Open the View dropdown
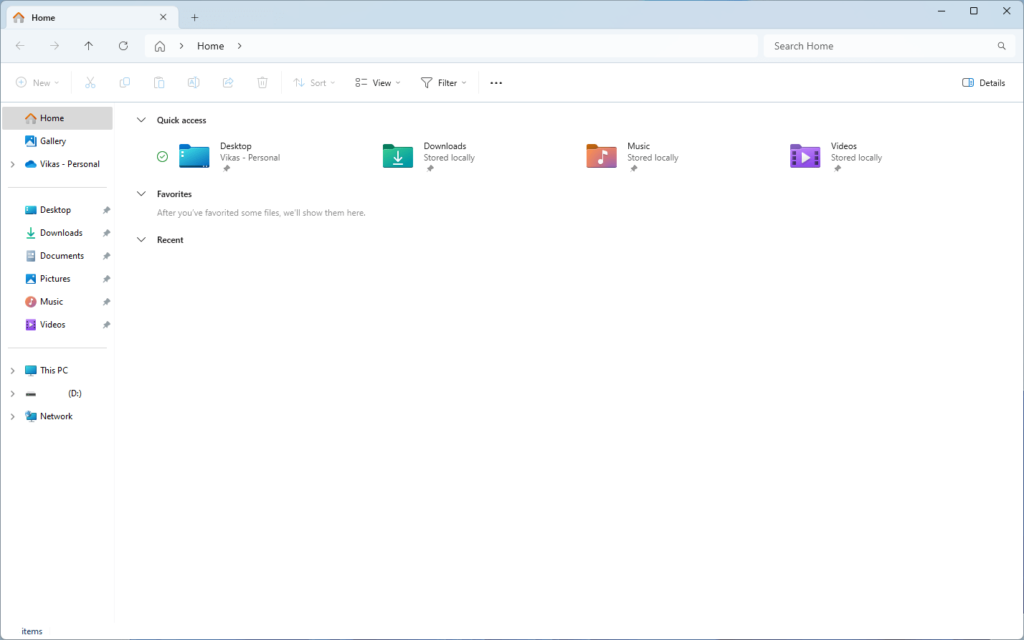 pos(377,83)
